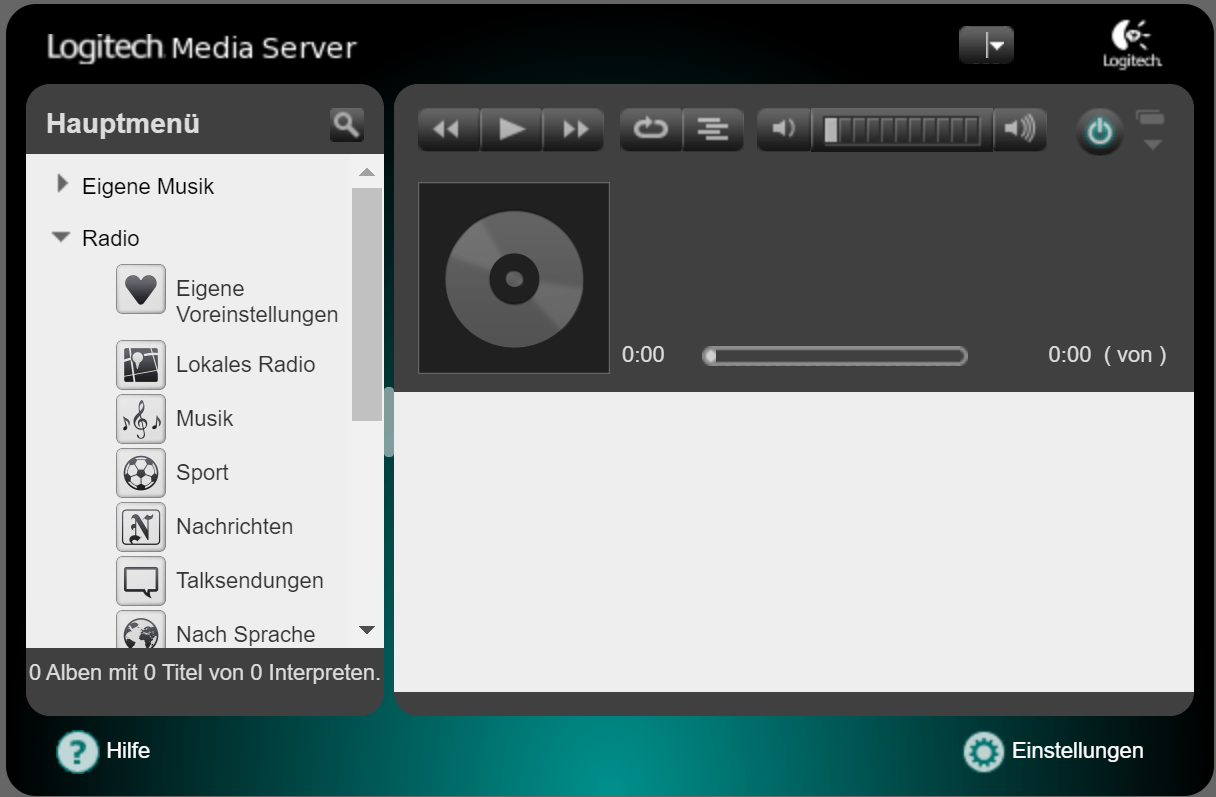Click the '0 Alben mit 0 Titel' status text
Viewport: 1216px width, 797px height.
pos(205,673)
